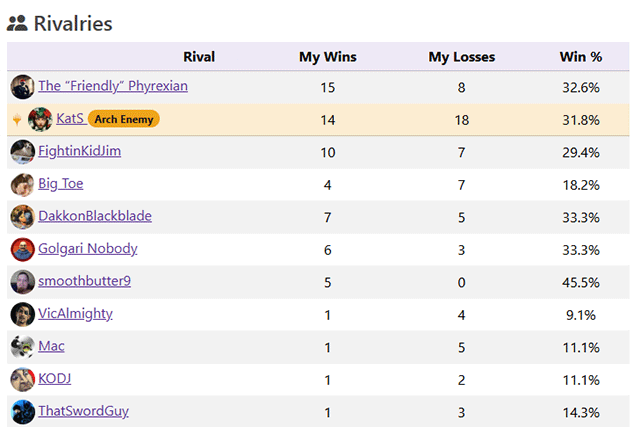Open KODJ profile link
The image size is (640, 427).
pos(54,379)
